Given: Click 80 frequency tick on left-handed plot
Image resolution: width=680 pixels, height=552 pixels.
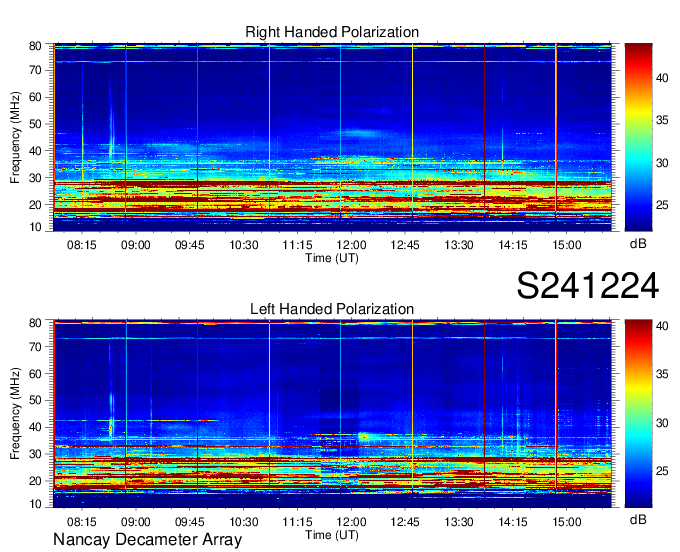Looking at the screenshot, I should (35, 323).
